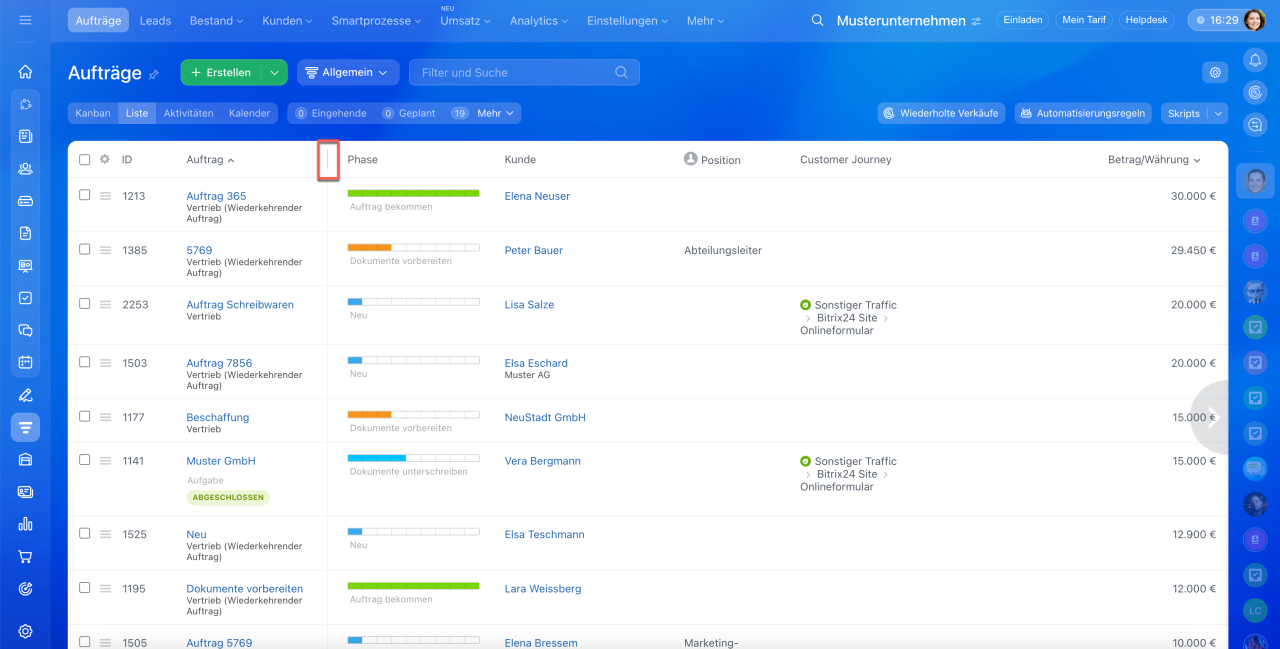The height and width of the screenshot is (649, 1280).
Task: Click the pin icon beside Aufträge title
Action: [x=154, y=74]
